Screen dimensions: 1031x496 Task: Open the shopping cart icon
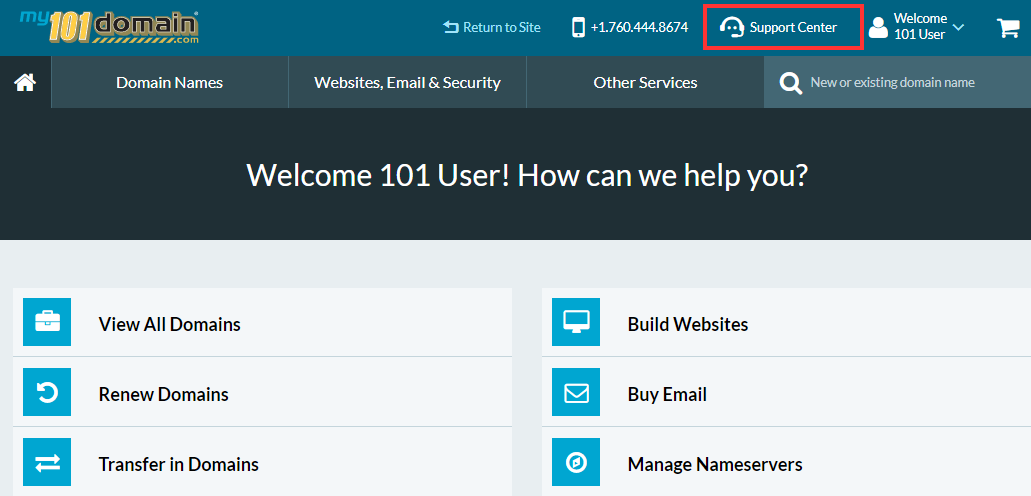[1007, 28]
